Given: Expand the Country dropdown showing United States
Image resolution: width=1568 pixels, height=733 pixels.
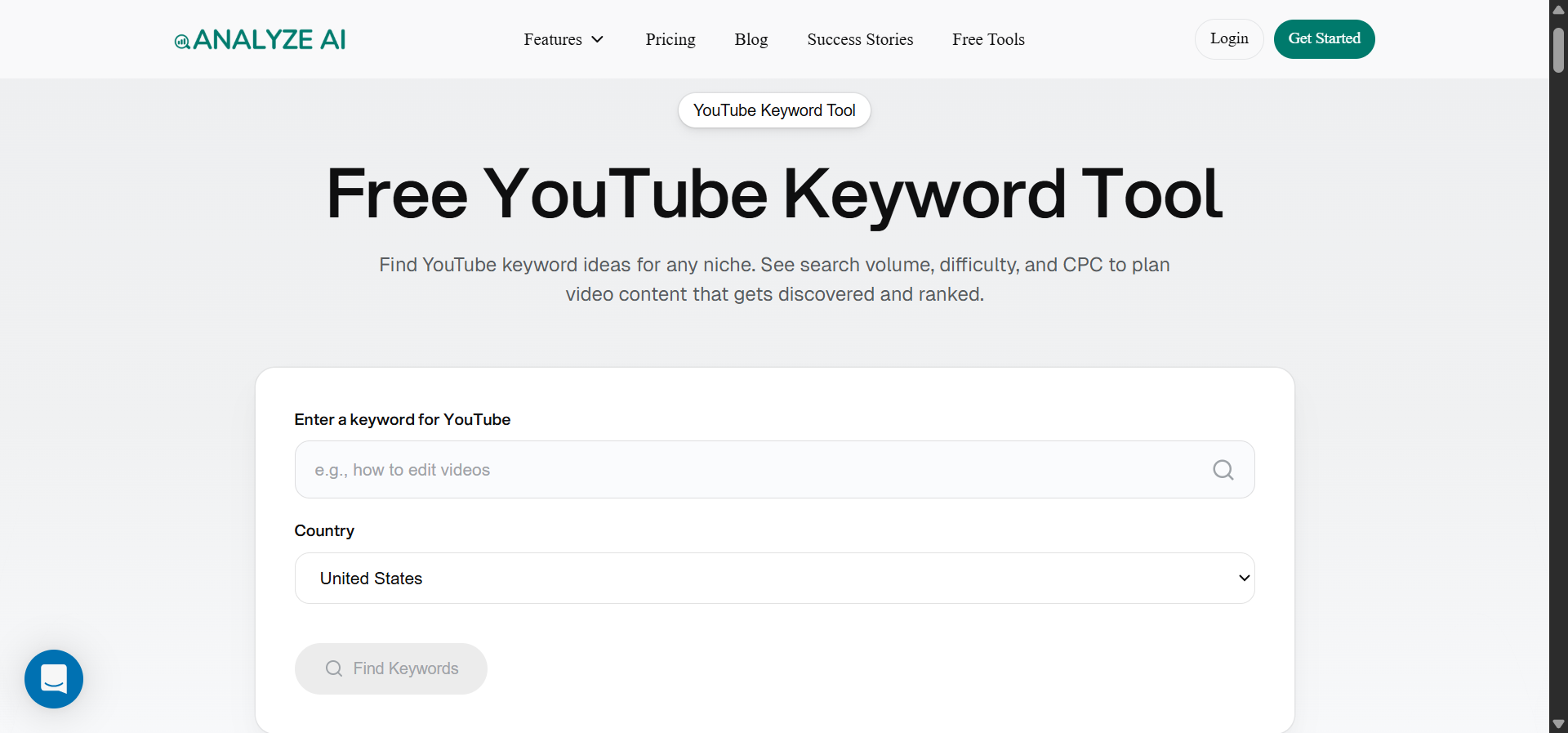Looking at the screenshot, I should (x=774, y=579).
